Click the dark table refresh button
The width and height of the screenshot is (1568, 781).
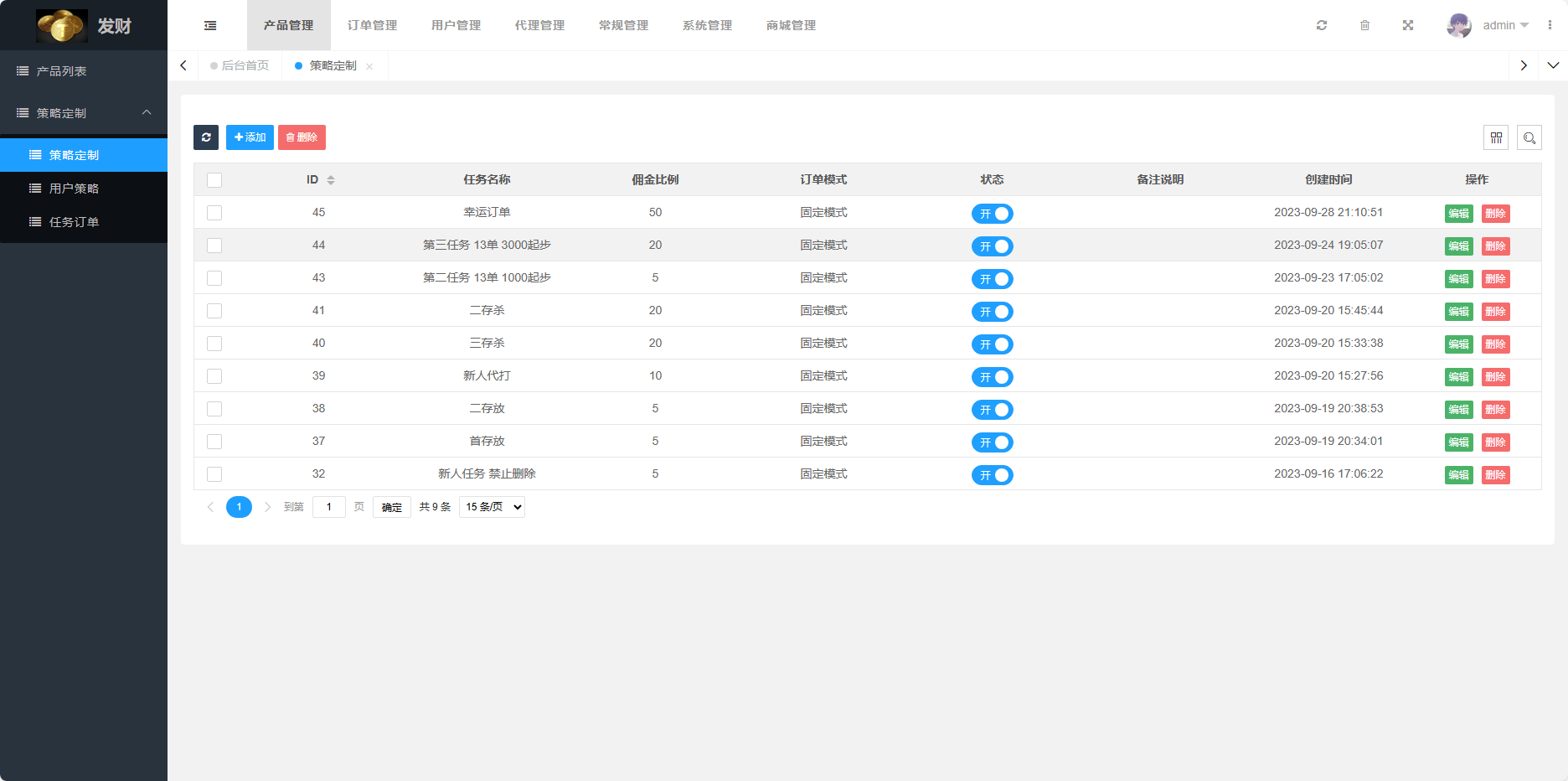click(206, 137)
